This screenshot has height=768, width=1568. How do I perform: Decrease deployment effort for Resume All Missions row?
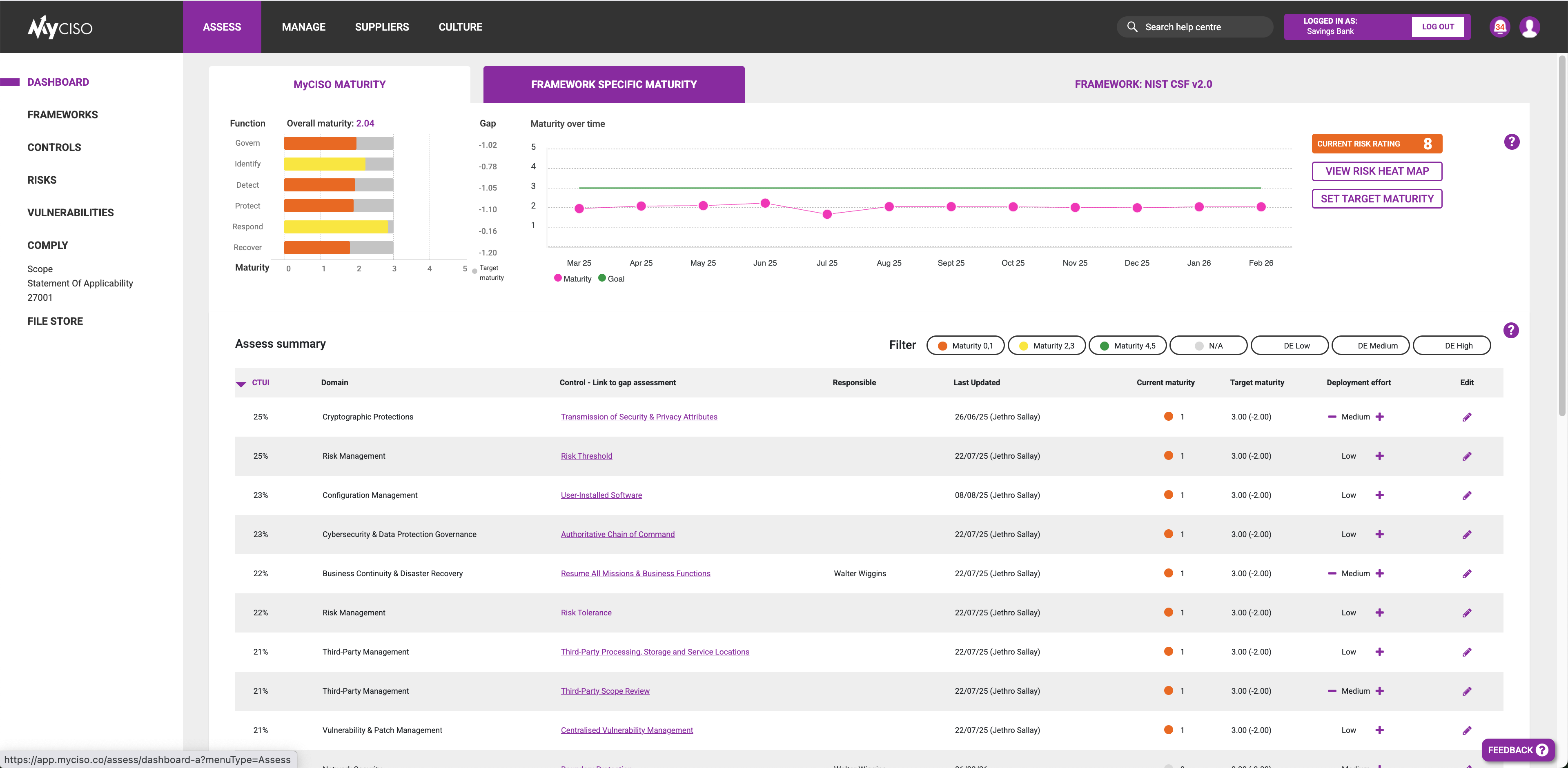[x=1332, y=573]
